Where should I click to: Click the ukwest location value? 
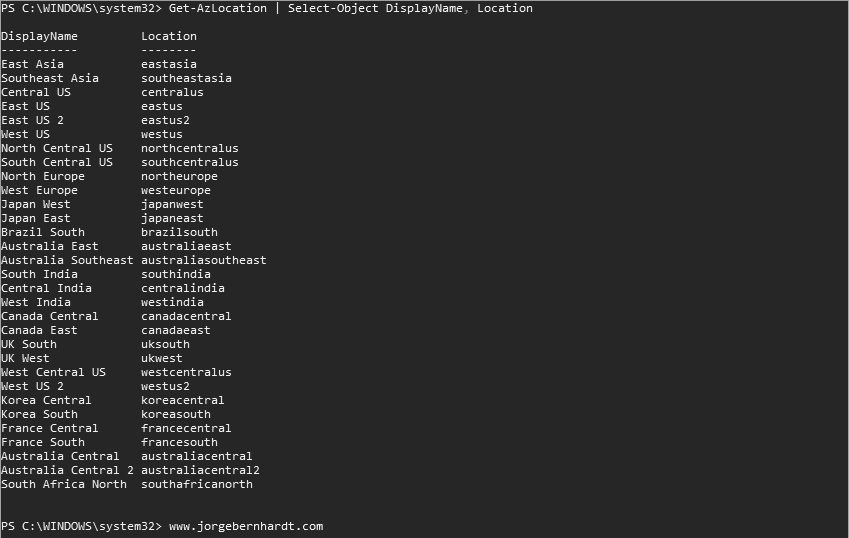coord(162,358)
